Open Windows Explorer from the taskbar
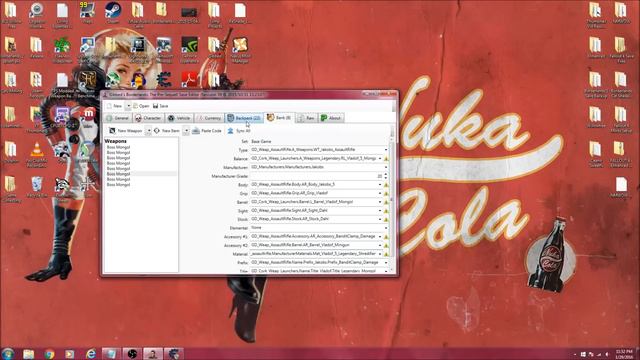This screenshot has width=640, height=360. pyautogui.click(x=29, y=354)
